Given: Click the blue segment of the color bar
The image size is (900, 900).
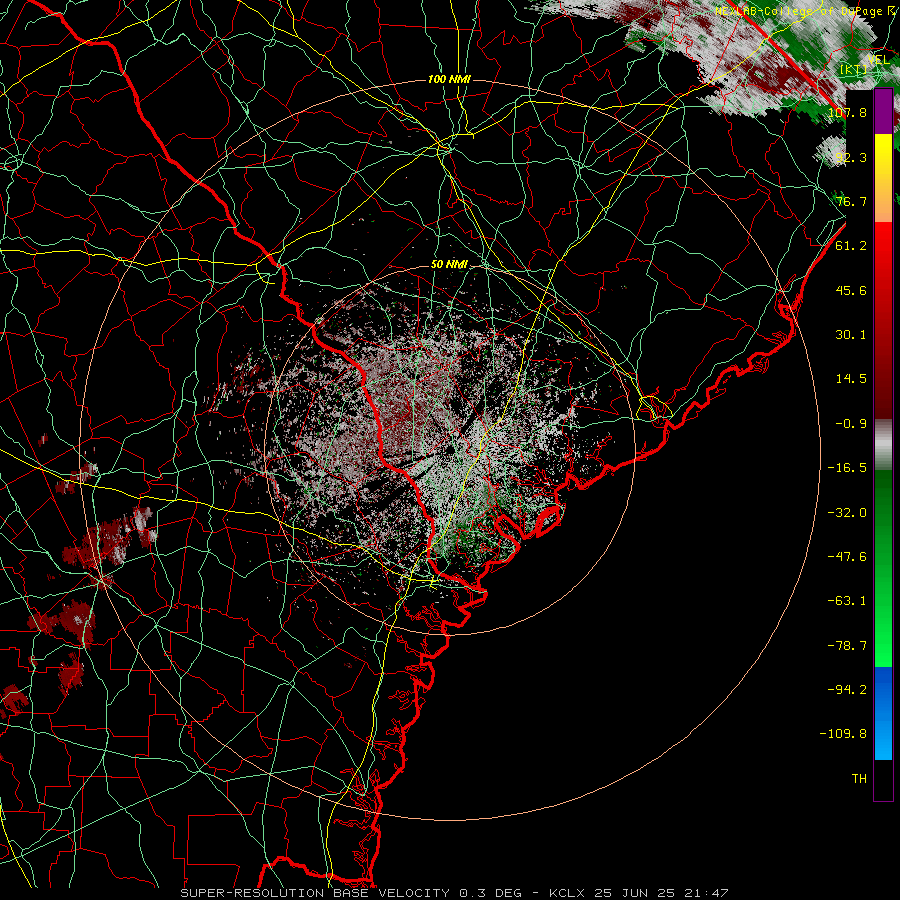Looking at the screenshot, I should (883, 713).
